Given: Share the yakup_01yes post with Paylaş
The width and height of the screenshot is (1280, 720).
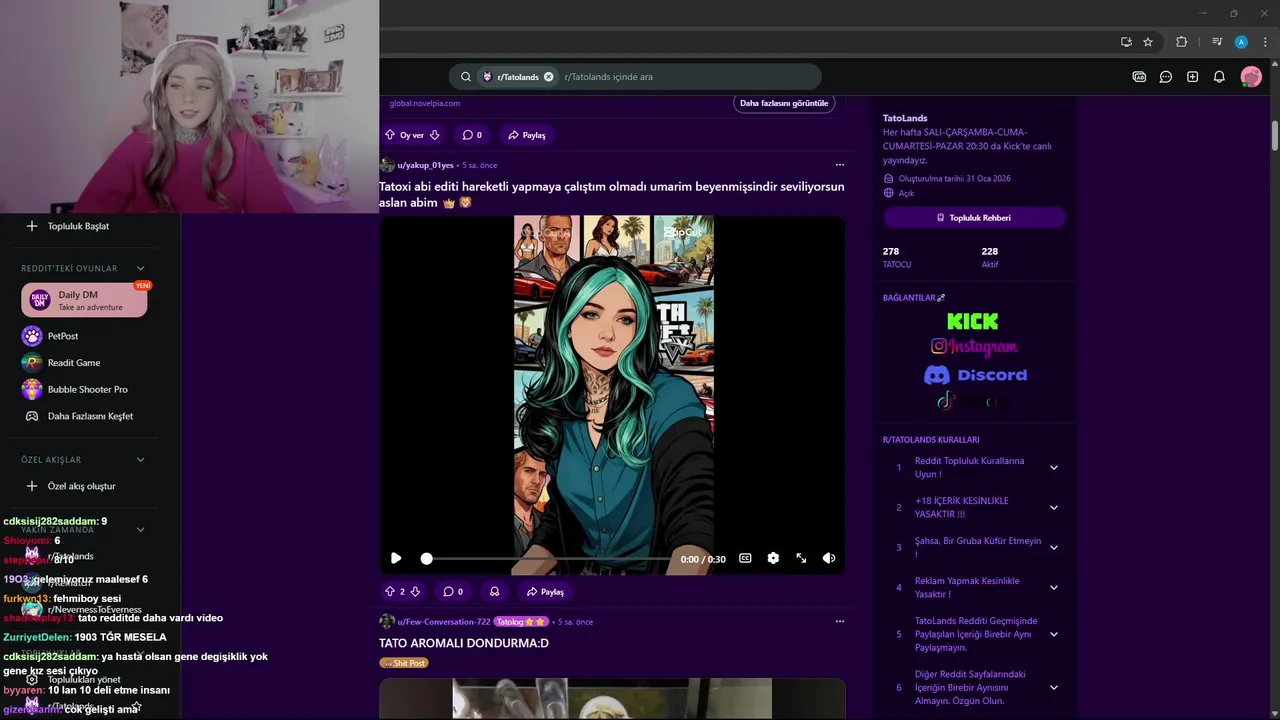Looking at the screenshot, I should [x=545, y=591].
